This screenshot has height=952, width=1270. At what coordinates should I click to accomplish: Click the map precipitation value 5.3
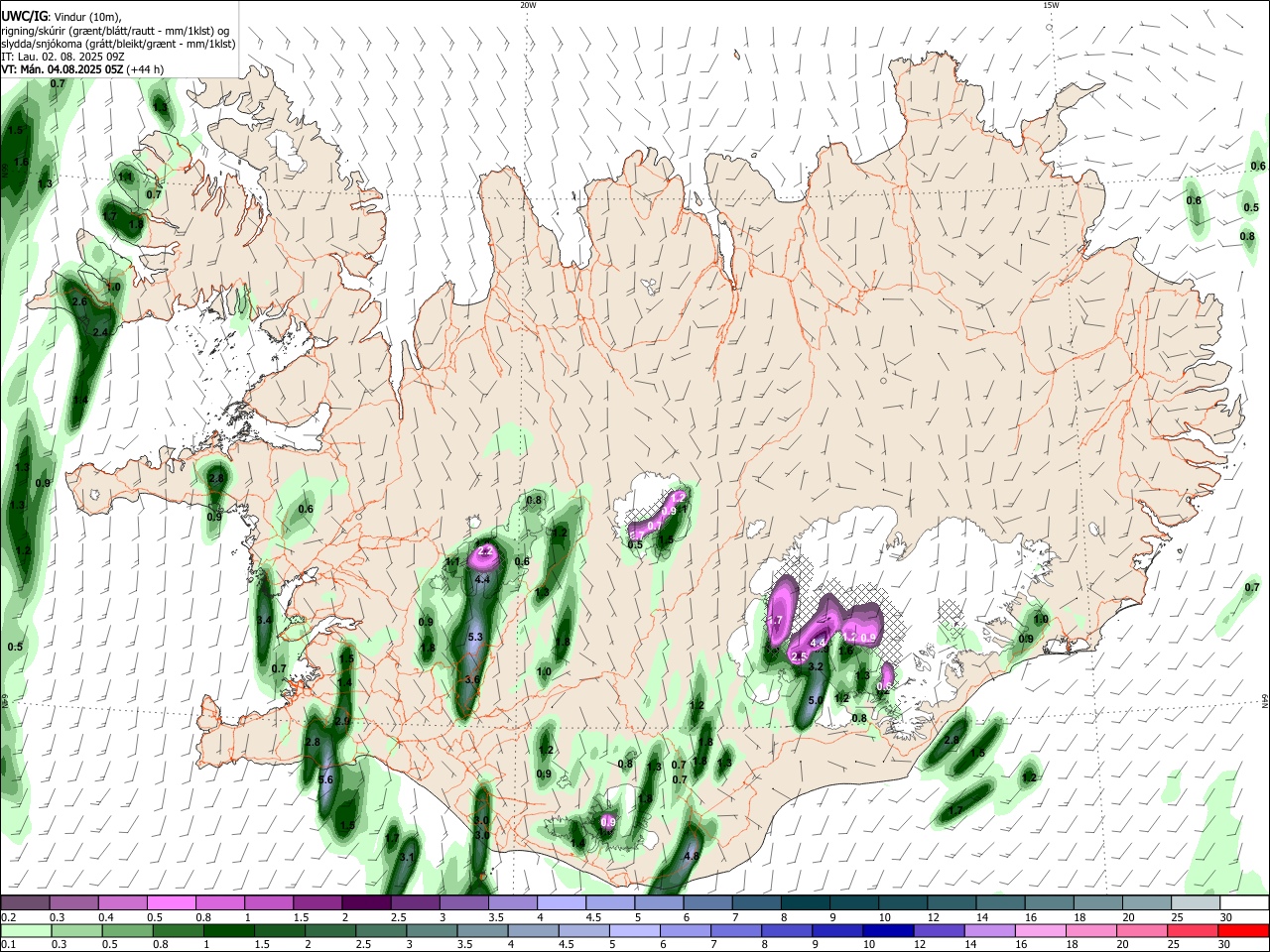pos(474,637)
